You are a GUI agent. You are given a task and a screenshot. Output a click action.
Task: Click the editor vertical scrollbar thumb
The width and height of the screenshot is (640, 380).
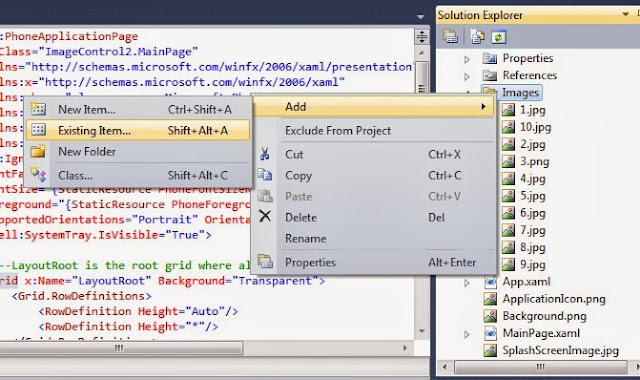coord(422,78)
